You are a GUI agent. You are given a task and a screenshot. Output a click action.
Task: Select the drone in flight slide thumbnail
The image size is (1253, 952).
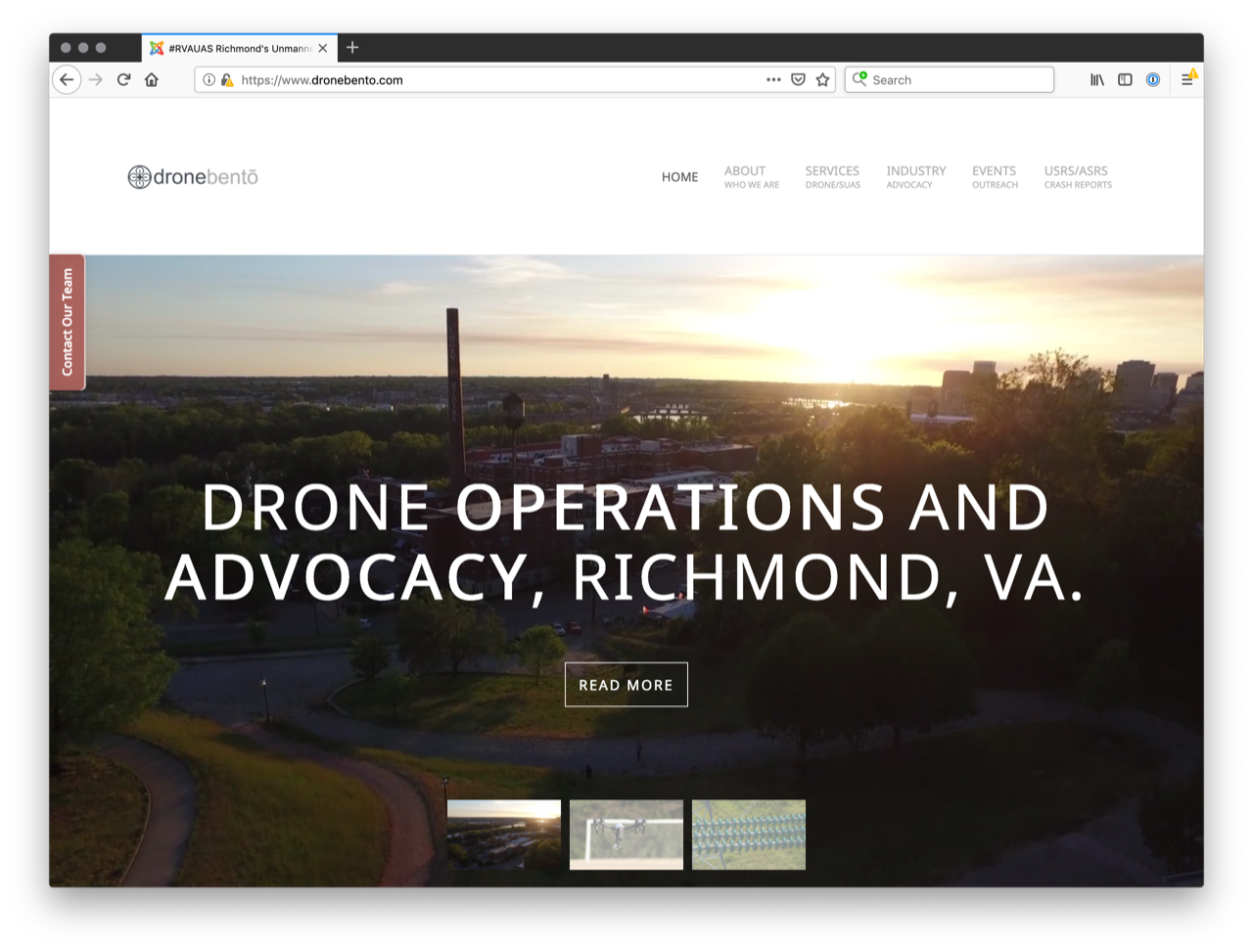(626, 835)
